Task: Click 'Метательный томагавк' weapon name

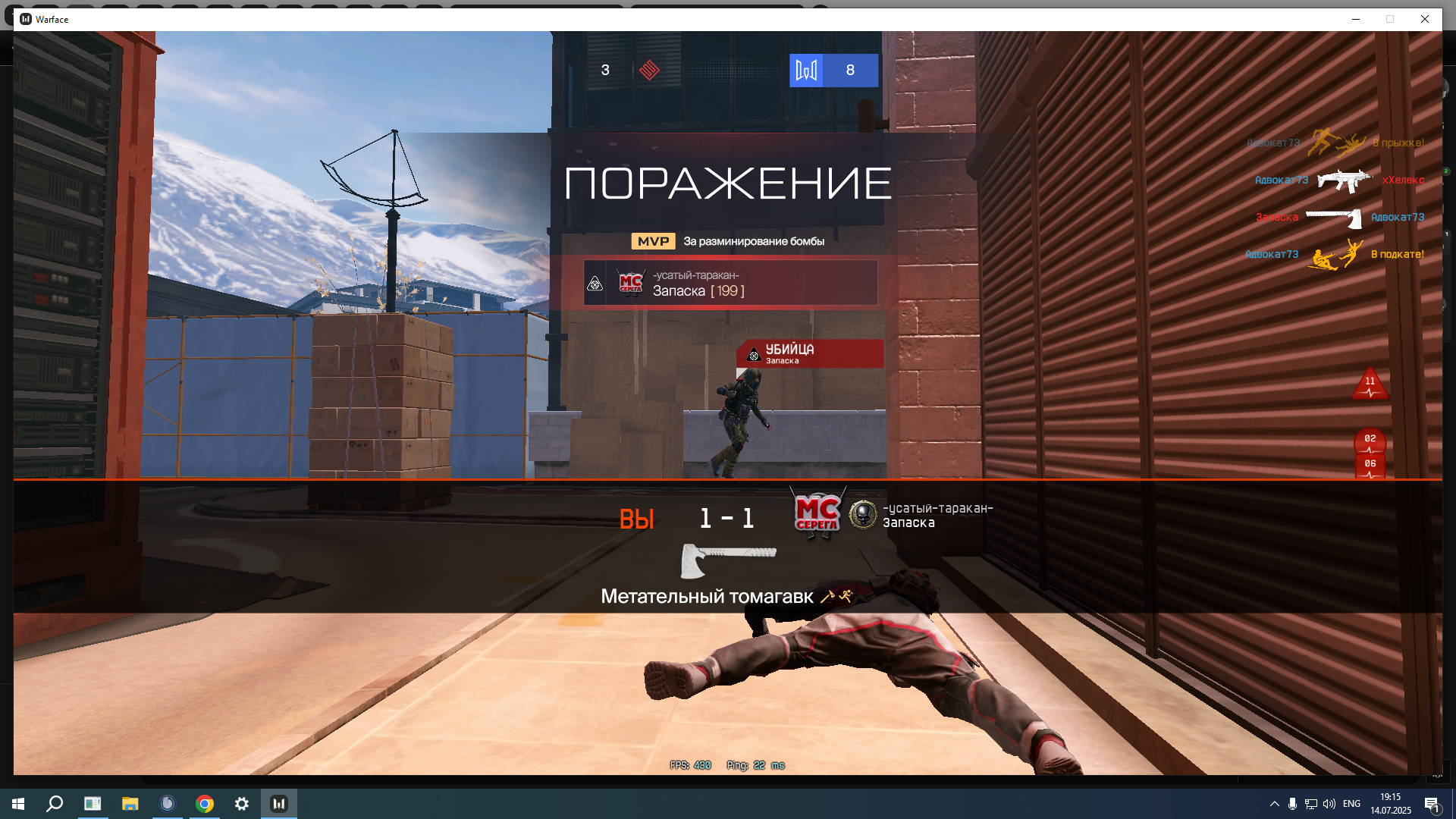Action: [x=707, y=597]
